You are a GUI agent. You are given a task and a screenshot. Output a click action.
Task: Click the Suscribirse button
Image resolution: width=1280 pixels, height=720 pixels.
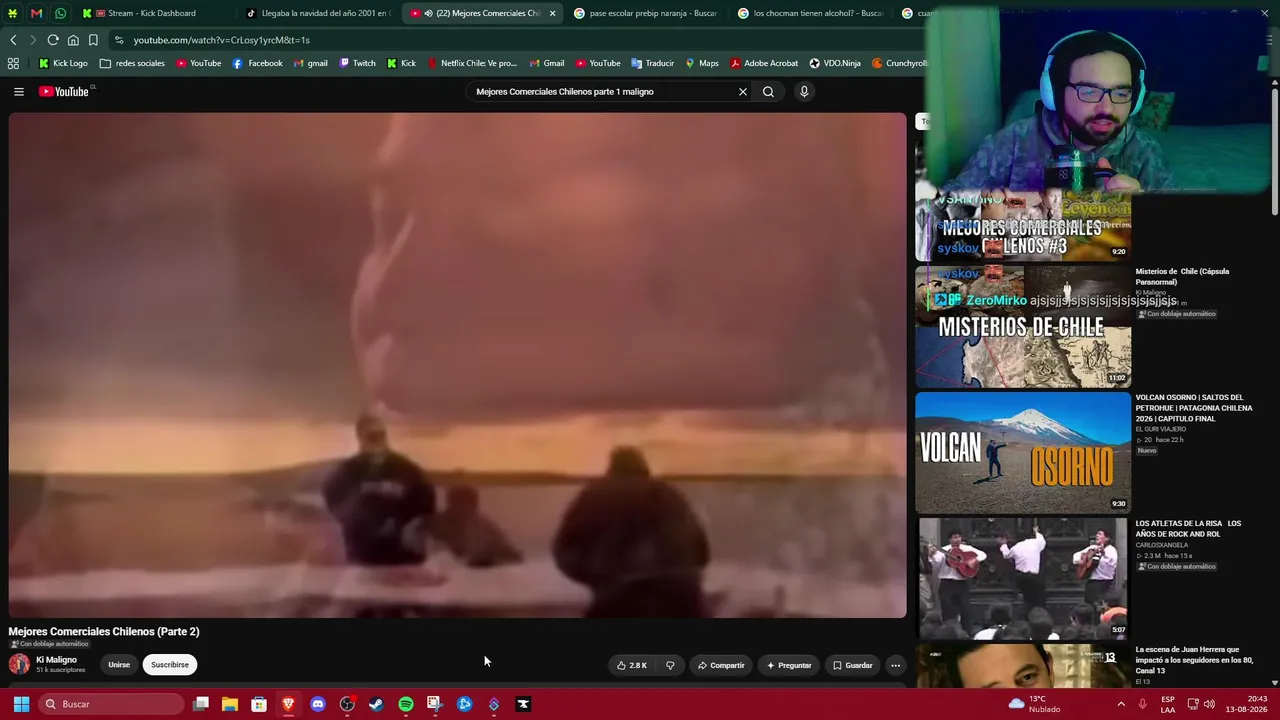tap(170, 665)
